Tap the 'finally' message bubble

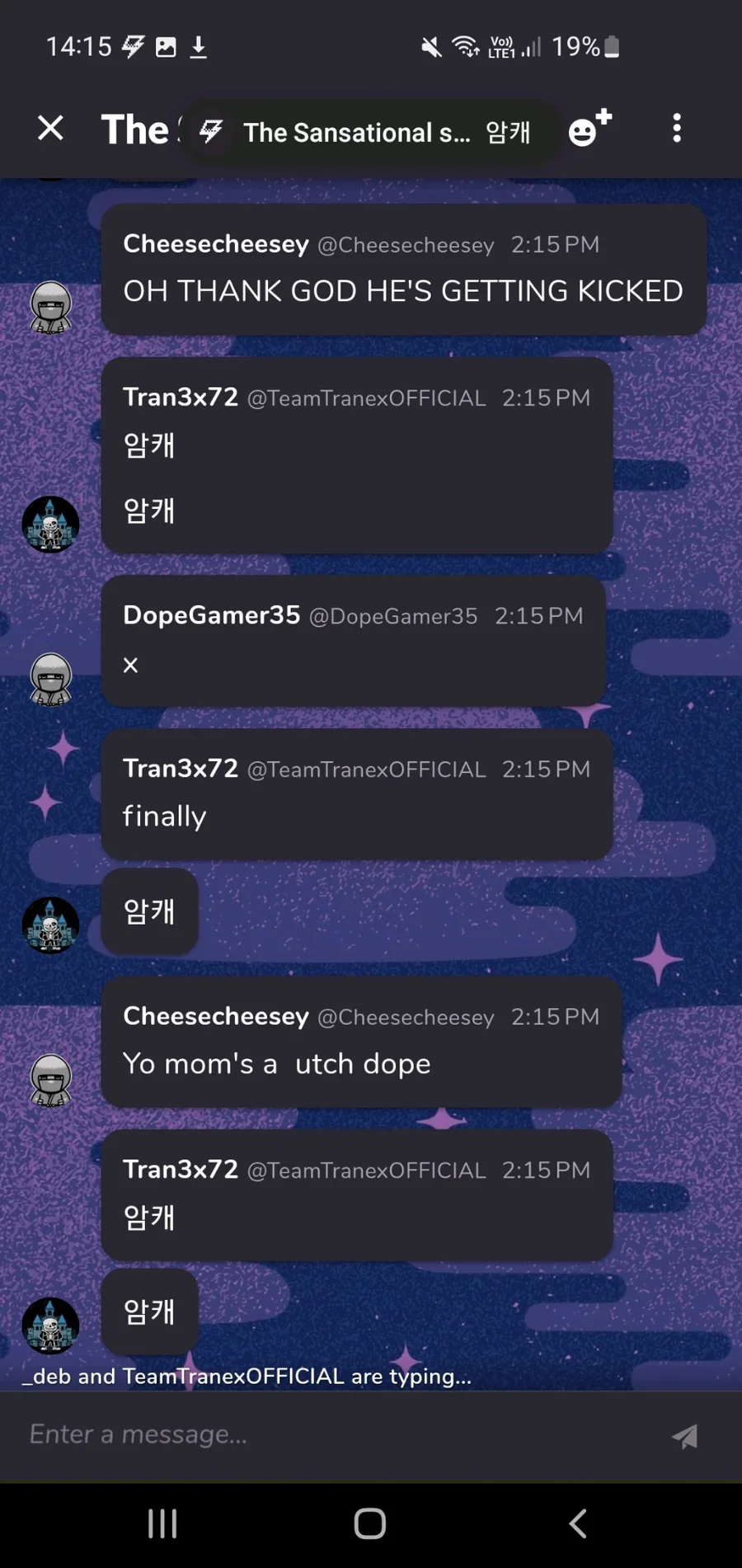pos(357,794)
